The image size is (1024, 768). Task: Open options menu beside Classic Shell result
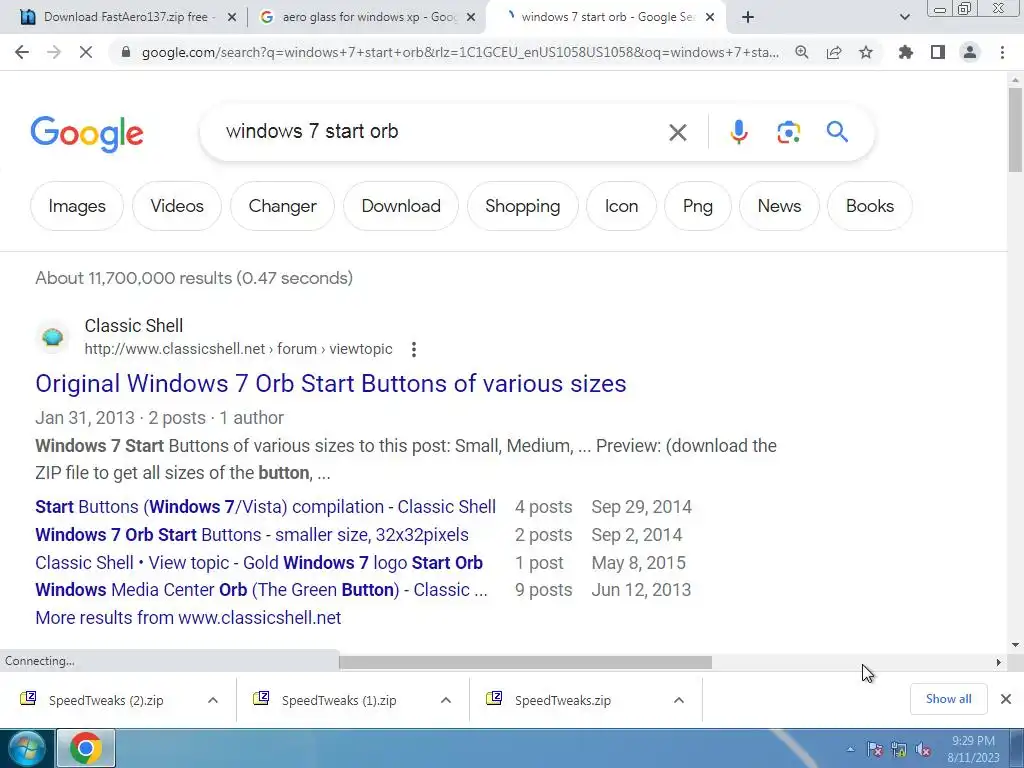coord(413,349)
